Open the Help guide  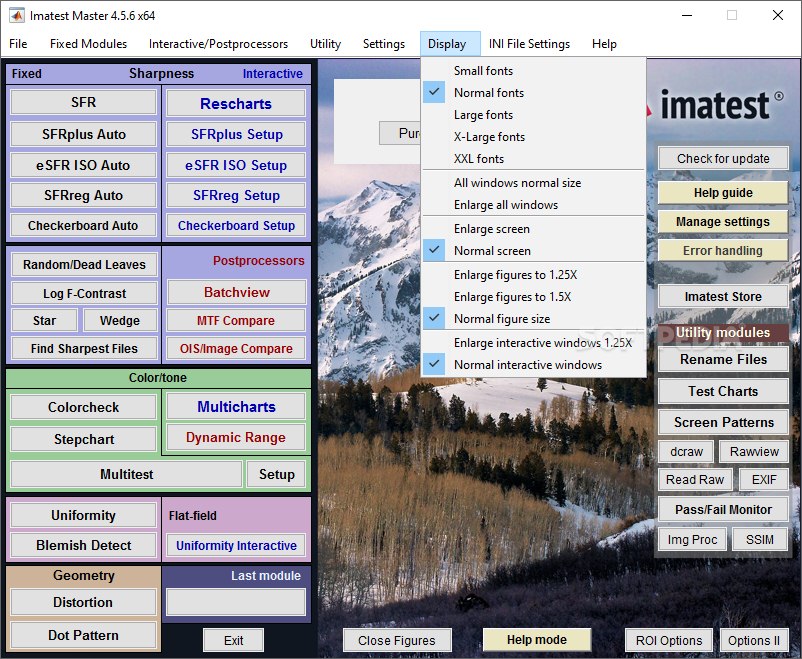point(723,193)
